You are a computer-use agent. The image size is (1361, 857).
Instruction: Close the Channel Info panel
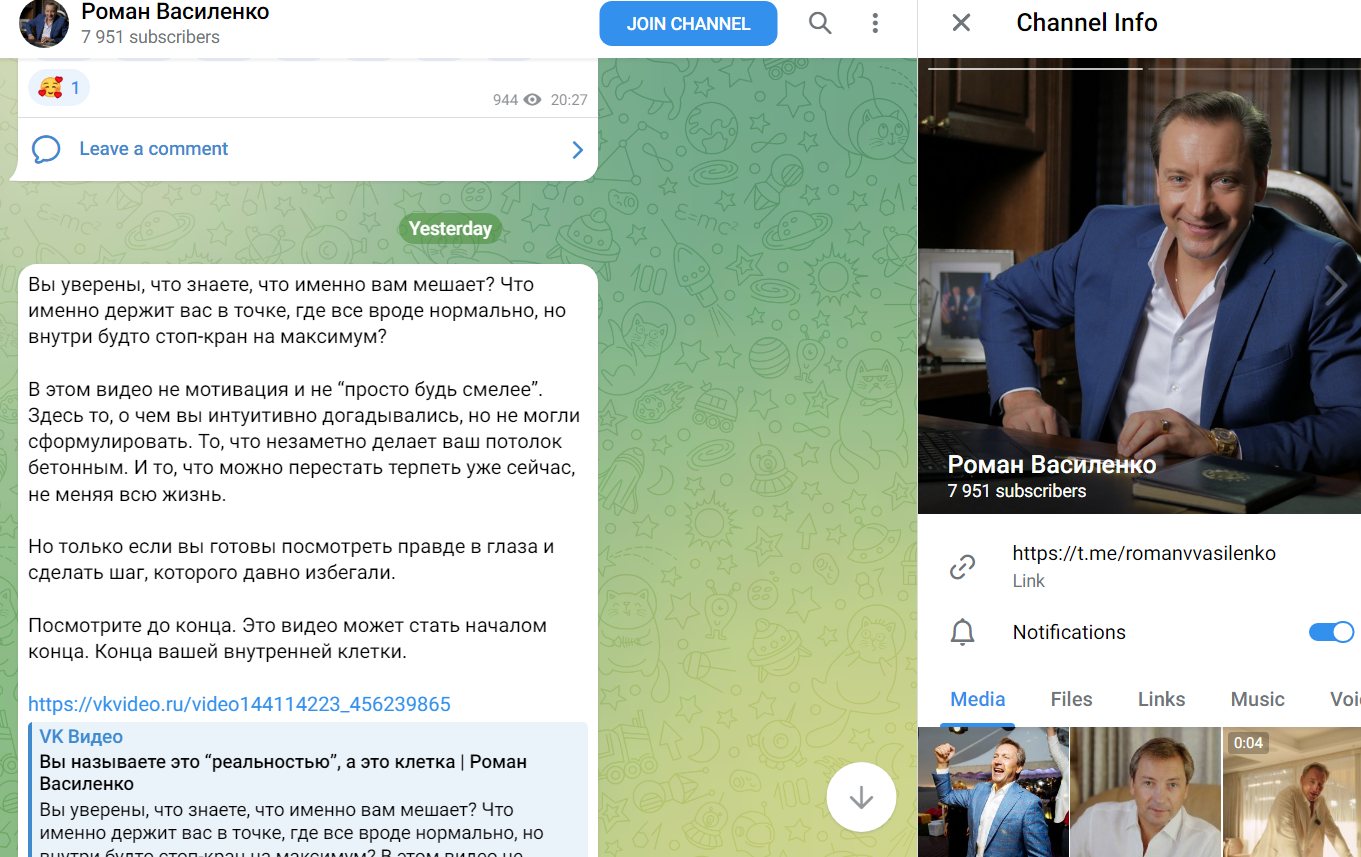(961, 23)
